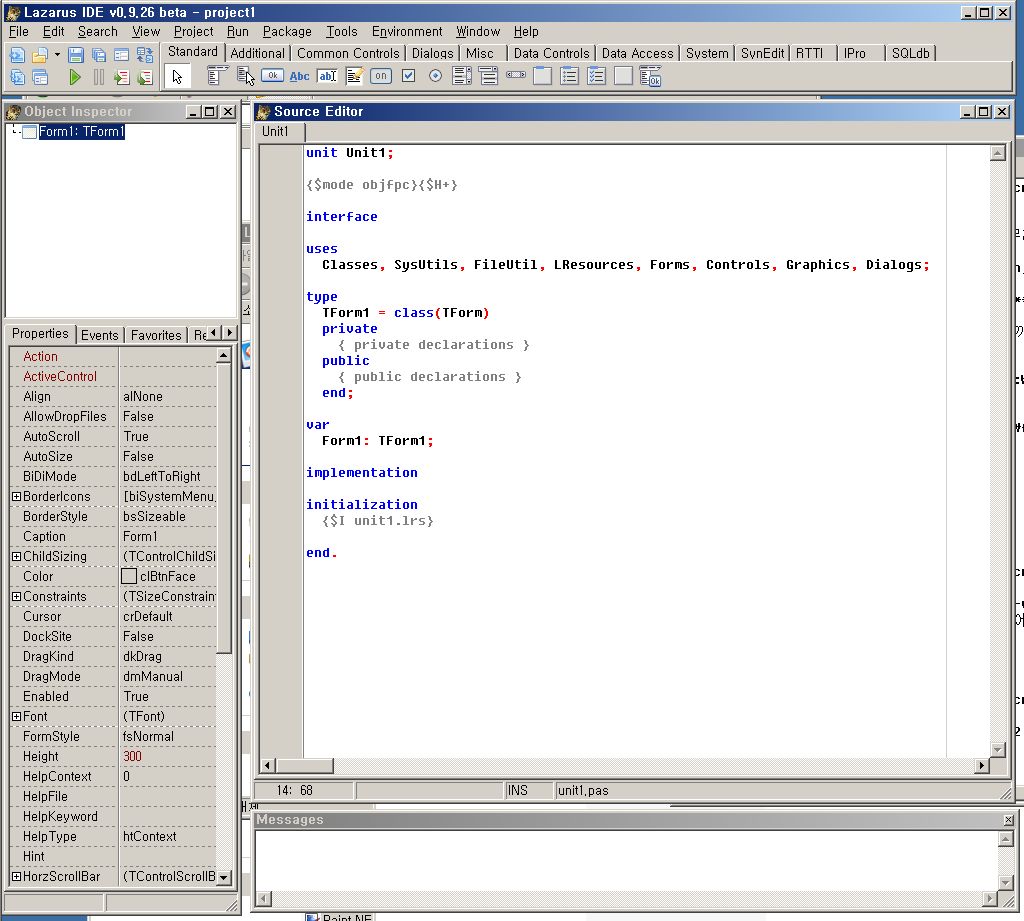1024x921 pixels.
Task: Open the Favorites tab in Object Inspector
Action: 156,335
